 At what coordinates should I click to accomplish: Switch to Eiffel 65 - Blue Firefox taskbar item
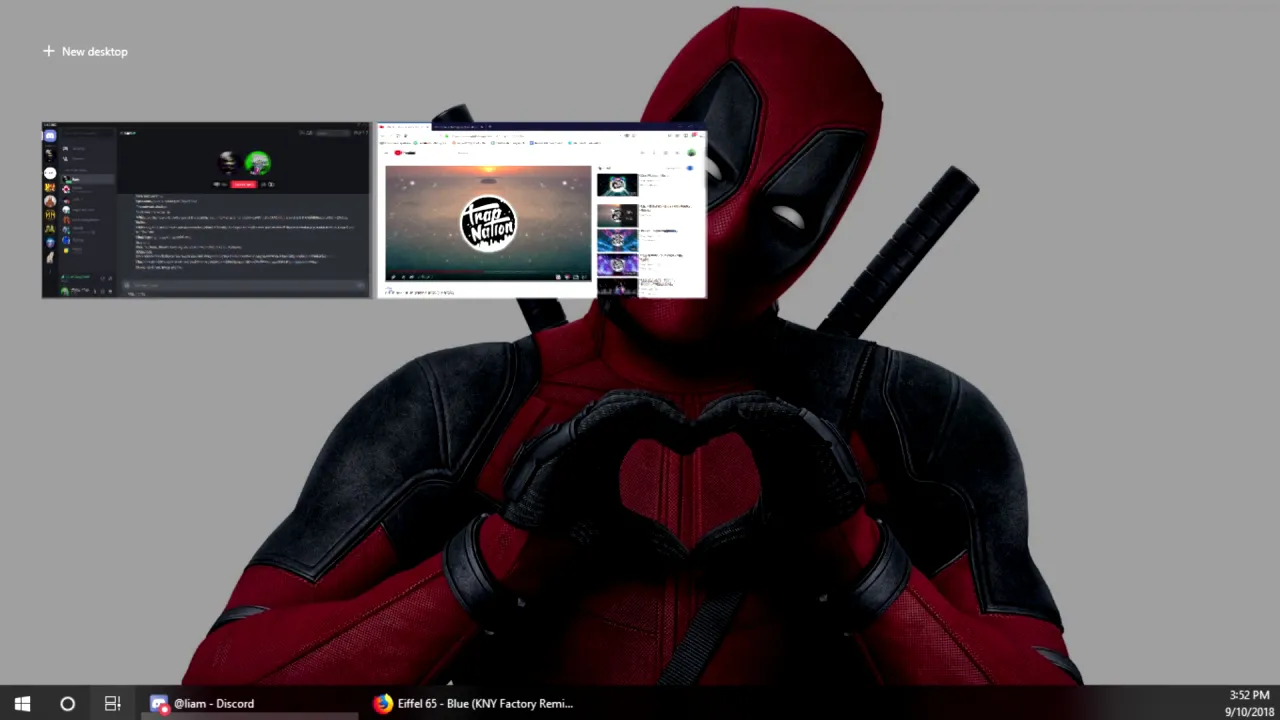tap(473, 703)
